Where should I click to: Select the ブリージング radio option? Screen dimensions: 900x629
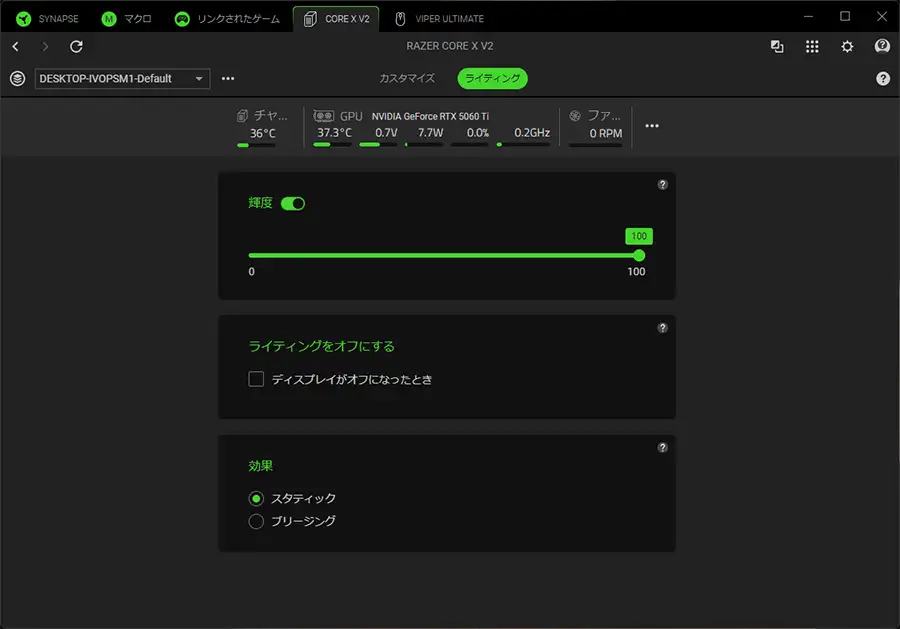point(256,521)
